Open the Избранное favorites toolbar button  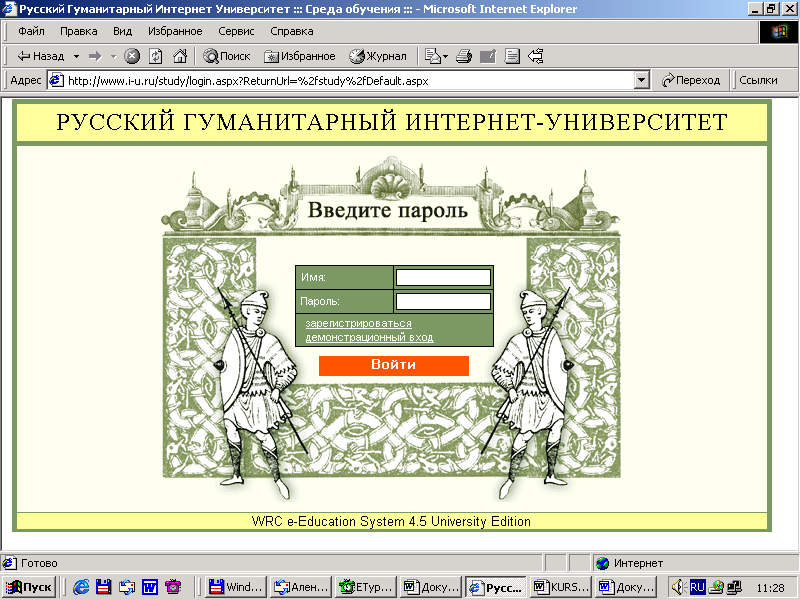[x=300, y=56]
